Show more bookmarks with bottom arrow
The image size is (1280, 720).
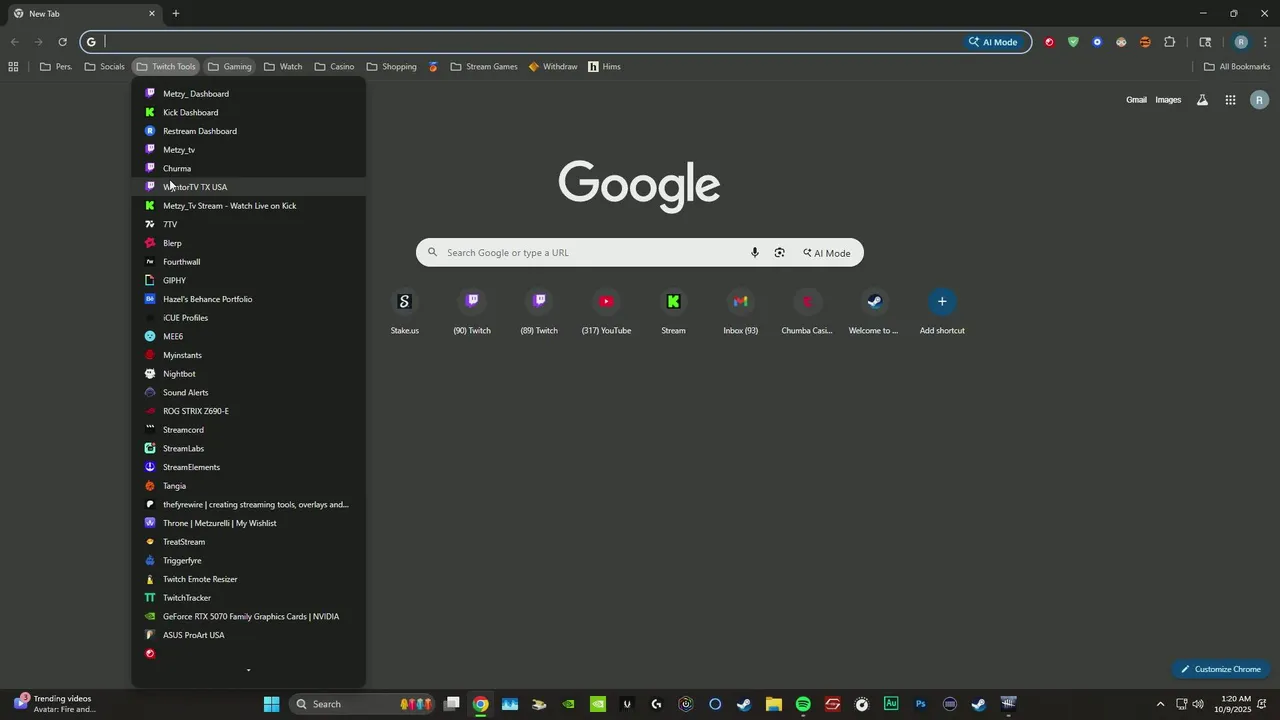pos(248,671)
